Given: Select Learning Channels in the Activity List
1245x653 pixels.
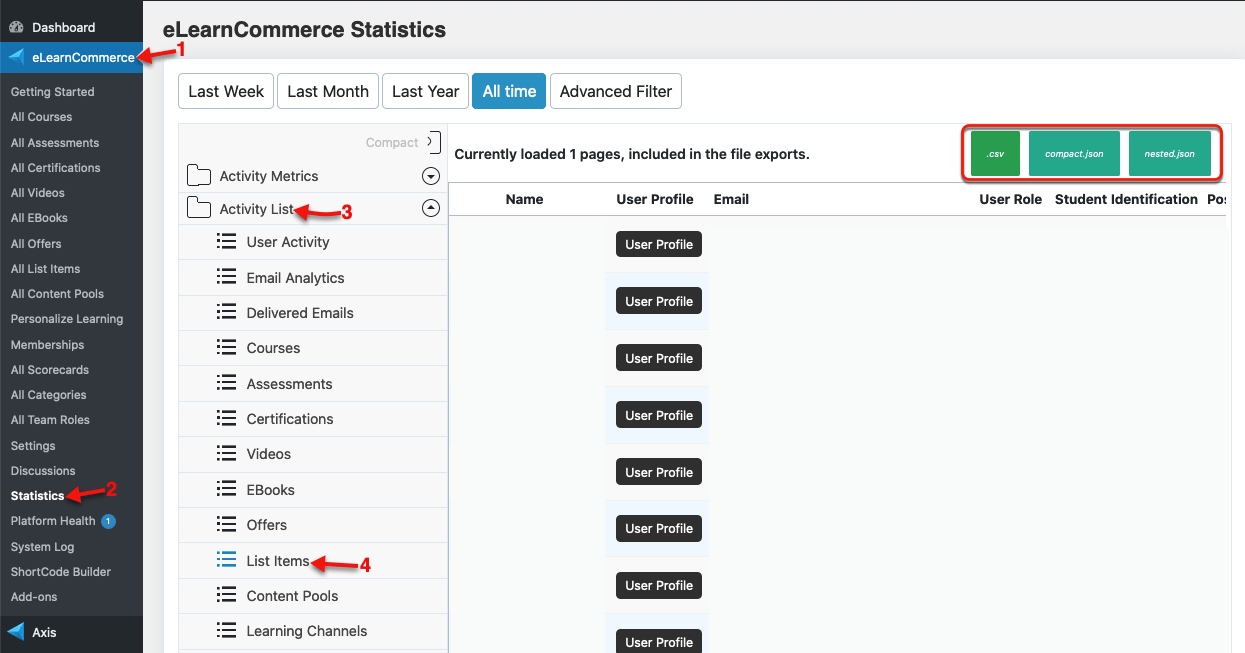Looking at the screenshot, I should (313, 631).
